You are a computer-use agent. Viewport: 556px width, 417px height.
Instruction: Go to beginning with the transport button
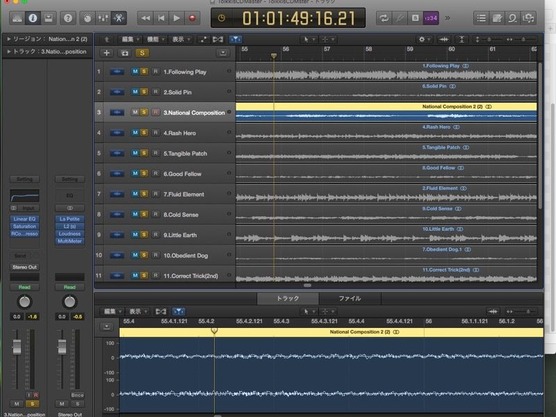(161, 18)
